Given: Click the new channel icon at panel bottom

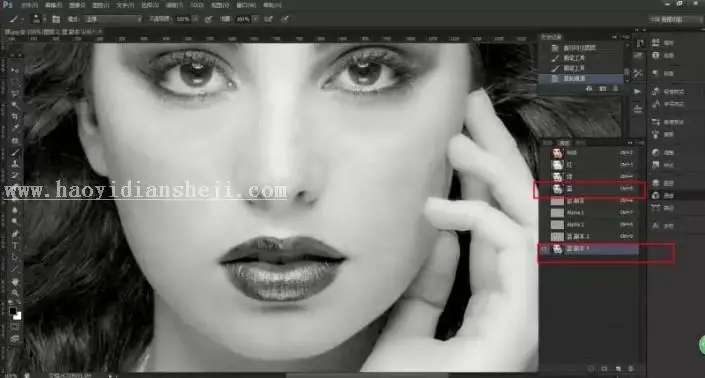Looking at the screenshot, I should (618, 369).
